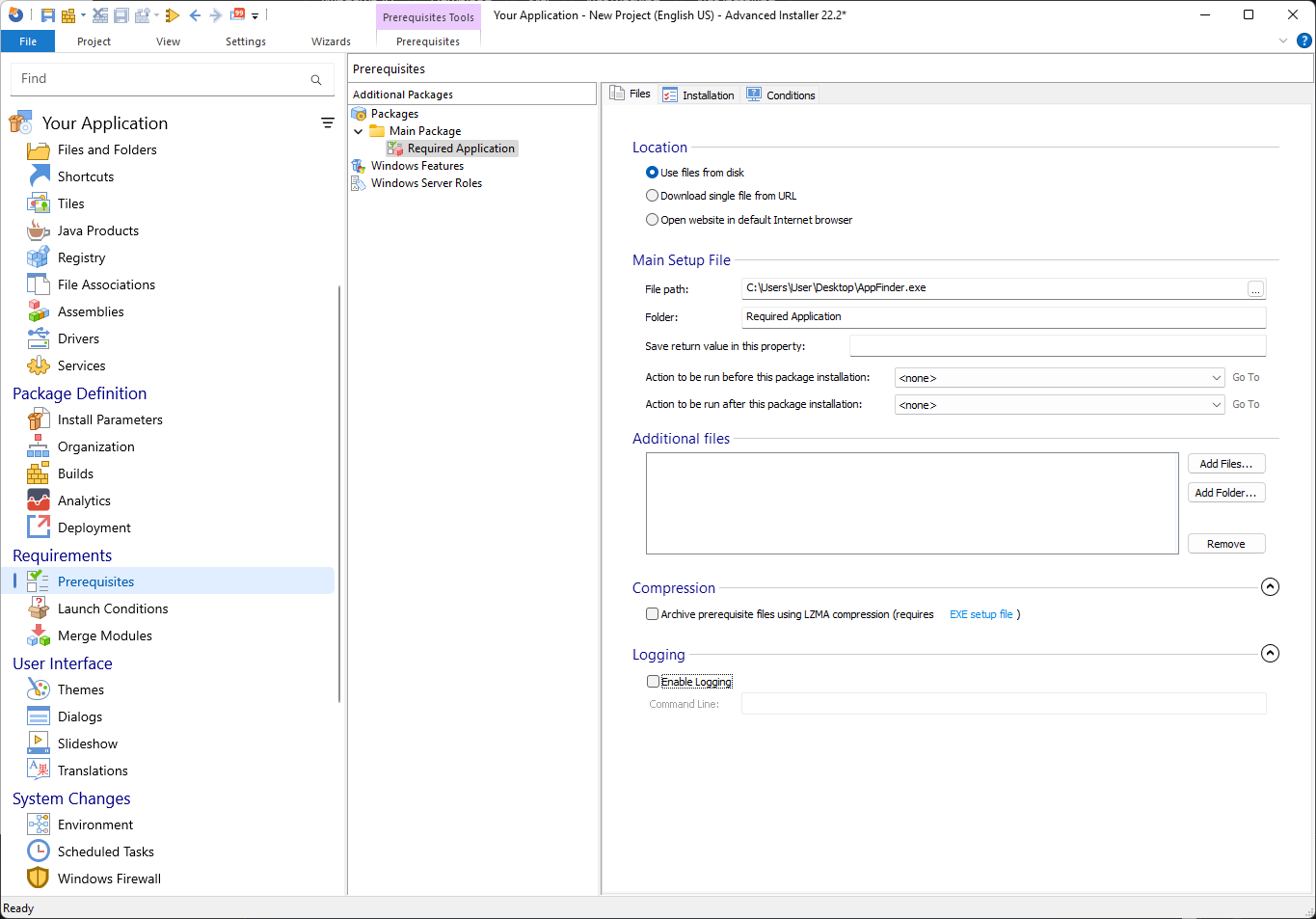Open the Services page
This screenshot has width=1316, height=919.
[x=81, y=365]
